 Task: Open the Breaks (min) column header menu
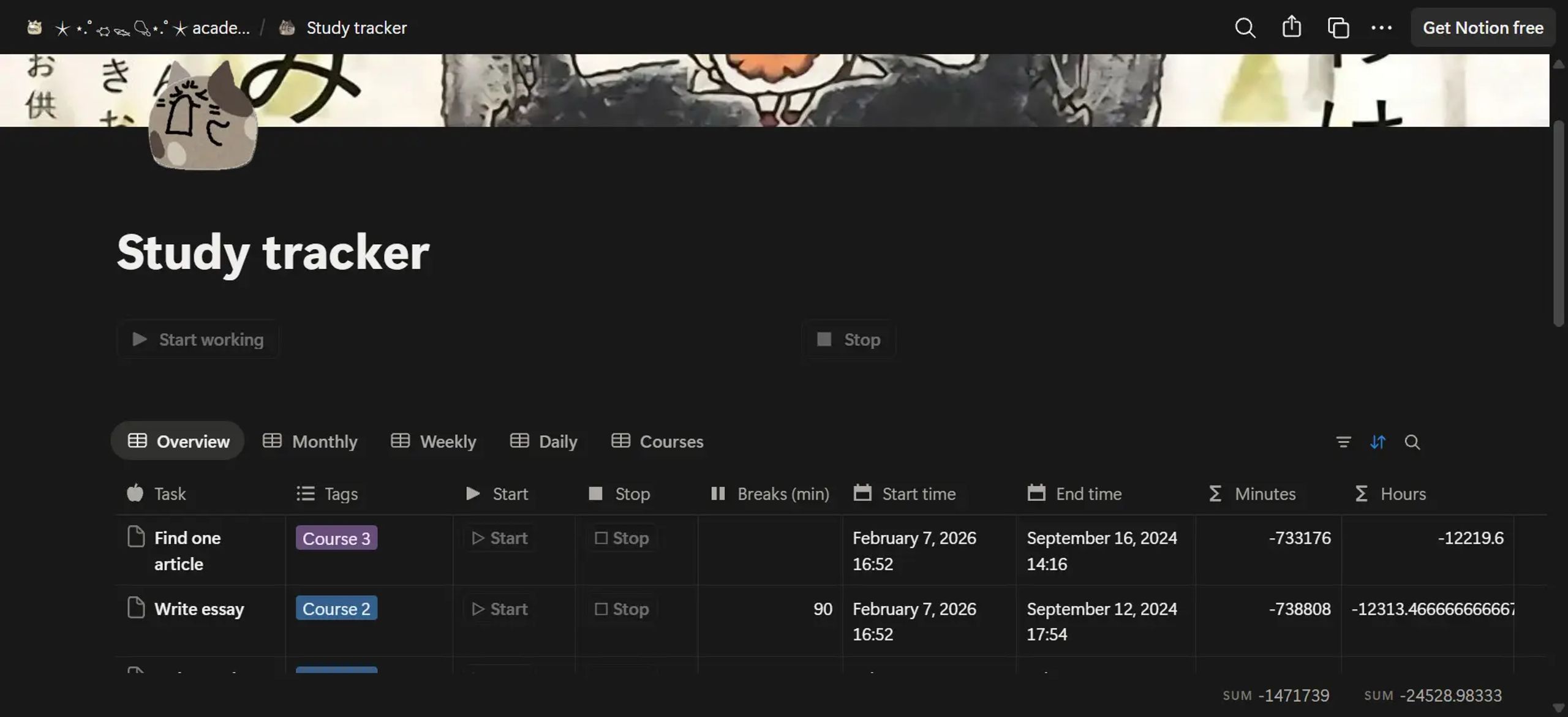tap(770, 494)
